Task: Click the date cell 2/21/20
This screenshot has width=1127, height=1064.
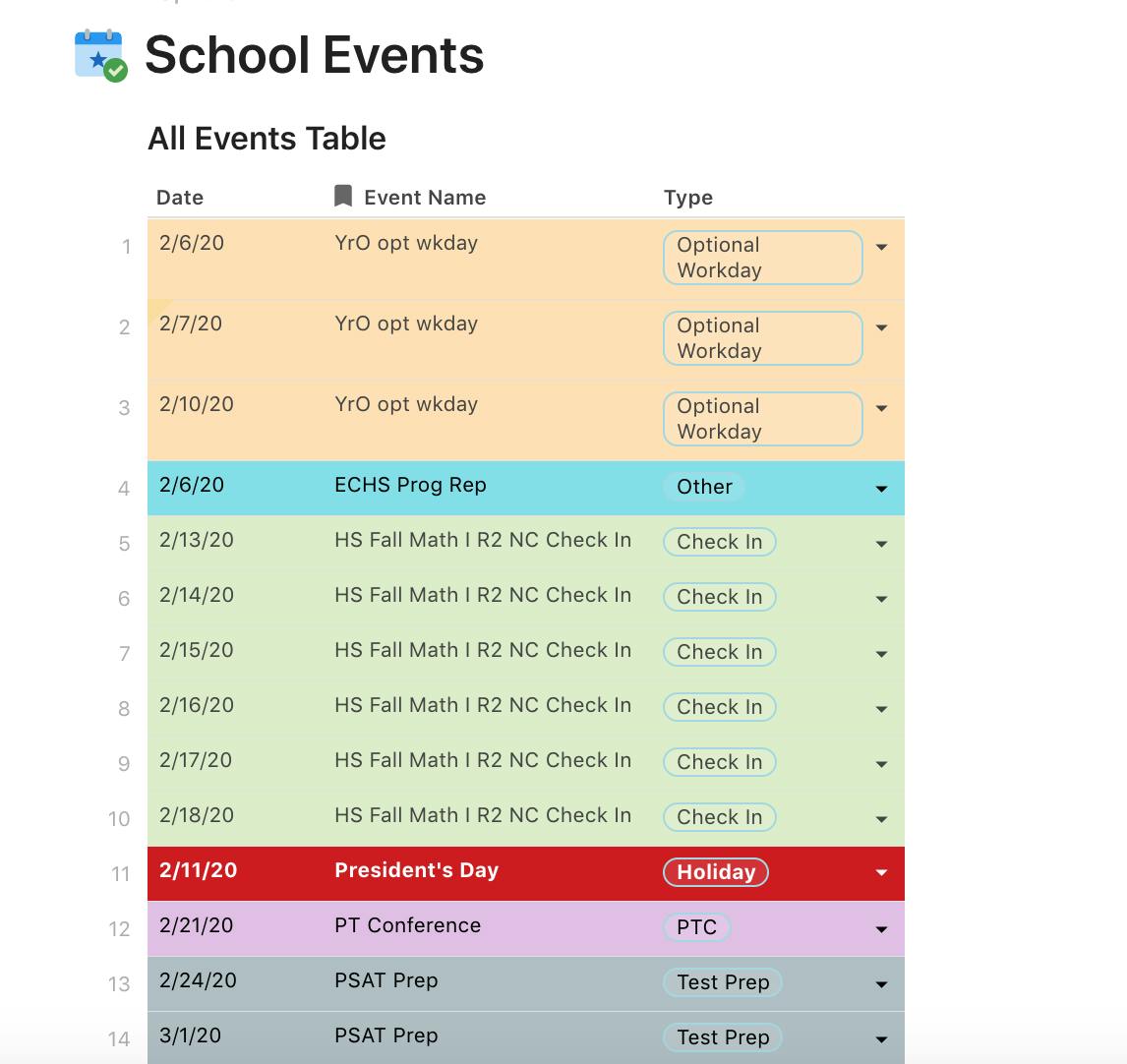Action: pos(197,925)
